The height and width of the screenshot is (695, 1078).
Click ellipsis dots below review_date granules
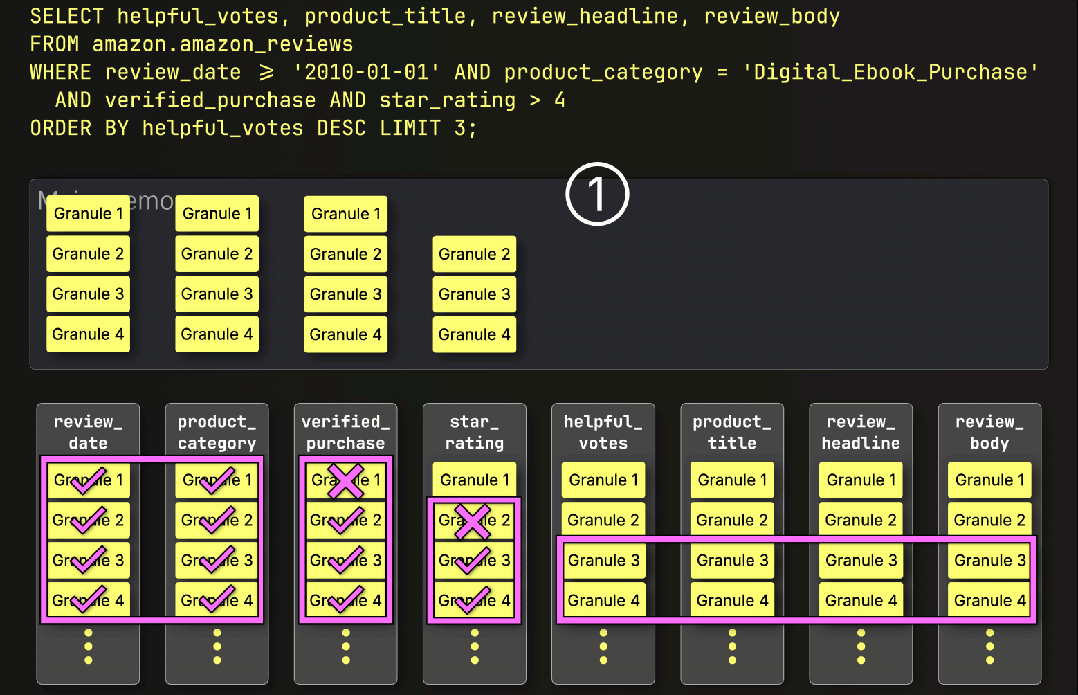click(88, 646)
